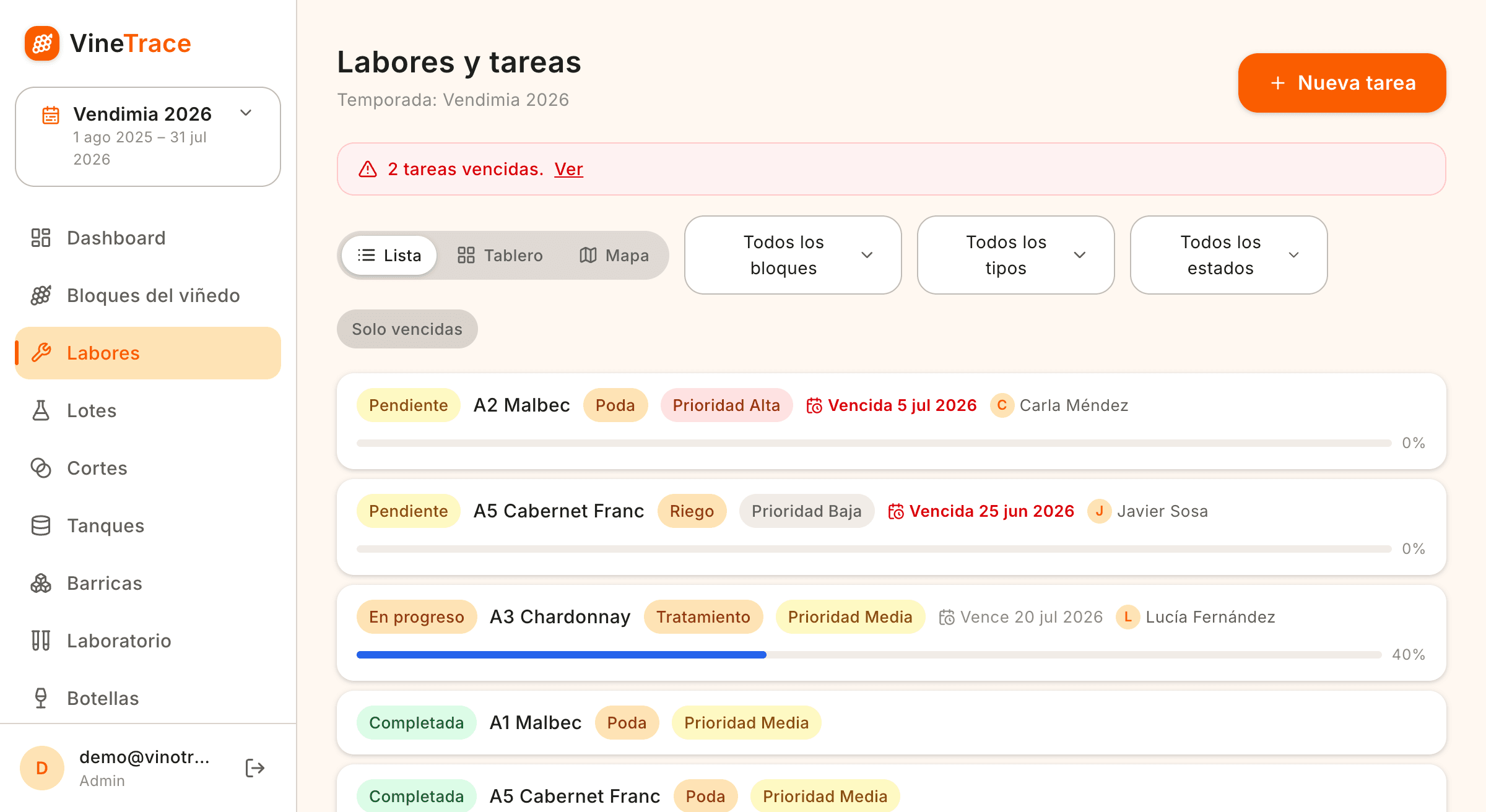Open Dashboard via its grid icon
The width and height of the screenshot is (1486, 812).
point(41,238)
